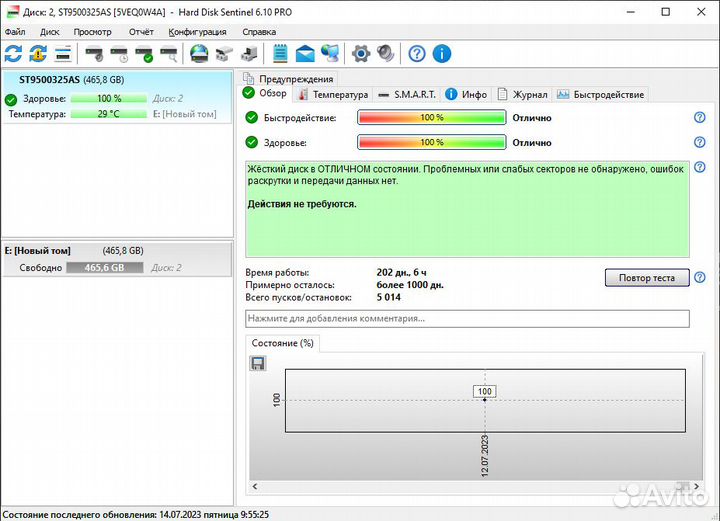Click the left panel Здоровье 100 % bar
The width and height of the screenshot is (720, 521).
click(x=109, y=99)
